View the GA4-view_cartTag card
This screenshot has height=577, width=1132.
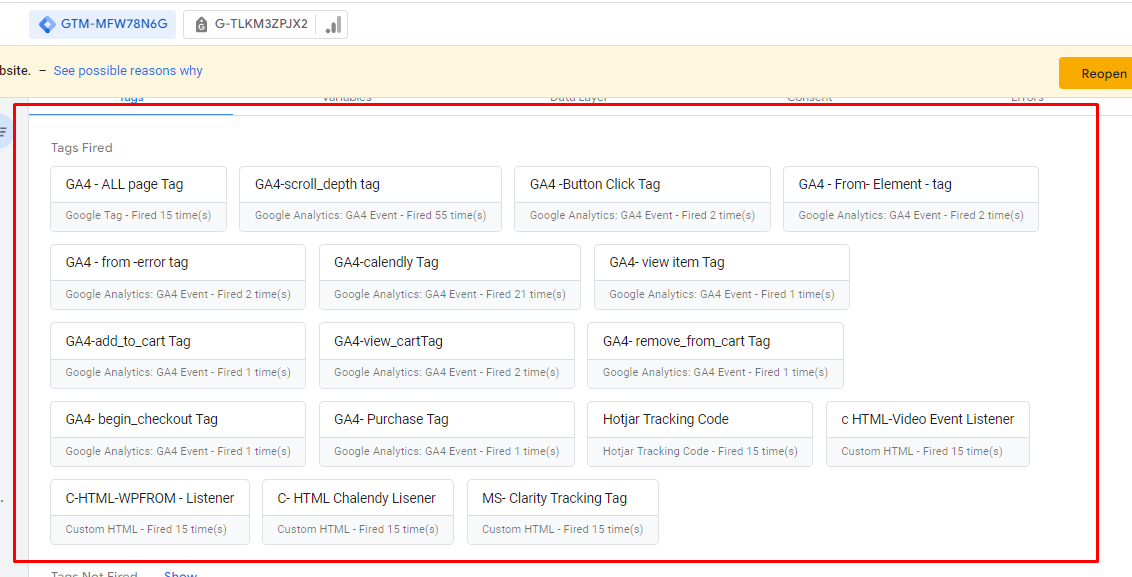(x=447, y=355)
